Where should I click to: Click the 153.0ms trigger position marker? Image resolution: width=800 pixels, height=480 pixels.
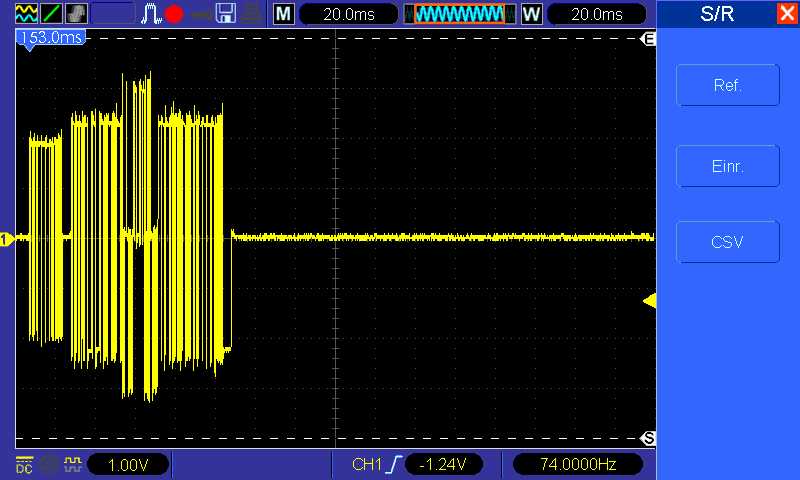51,38
